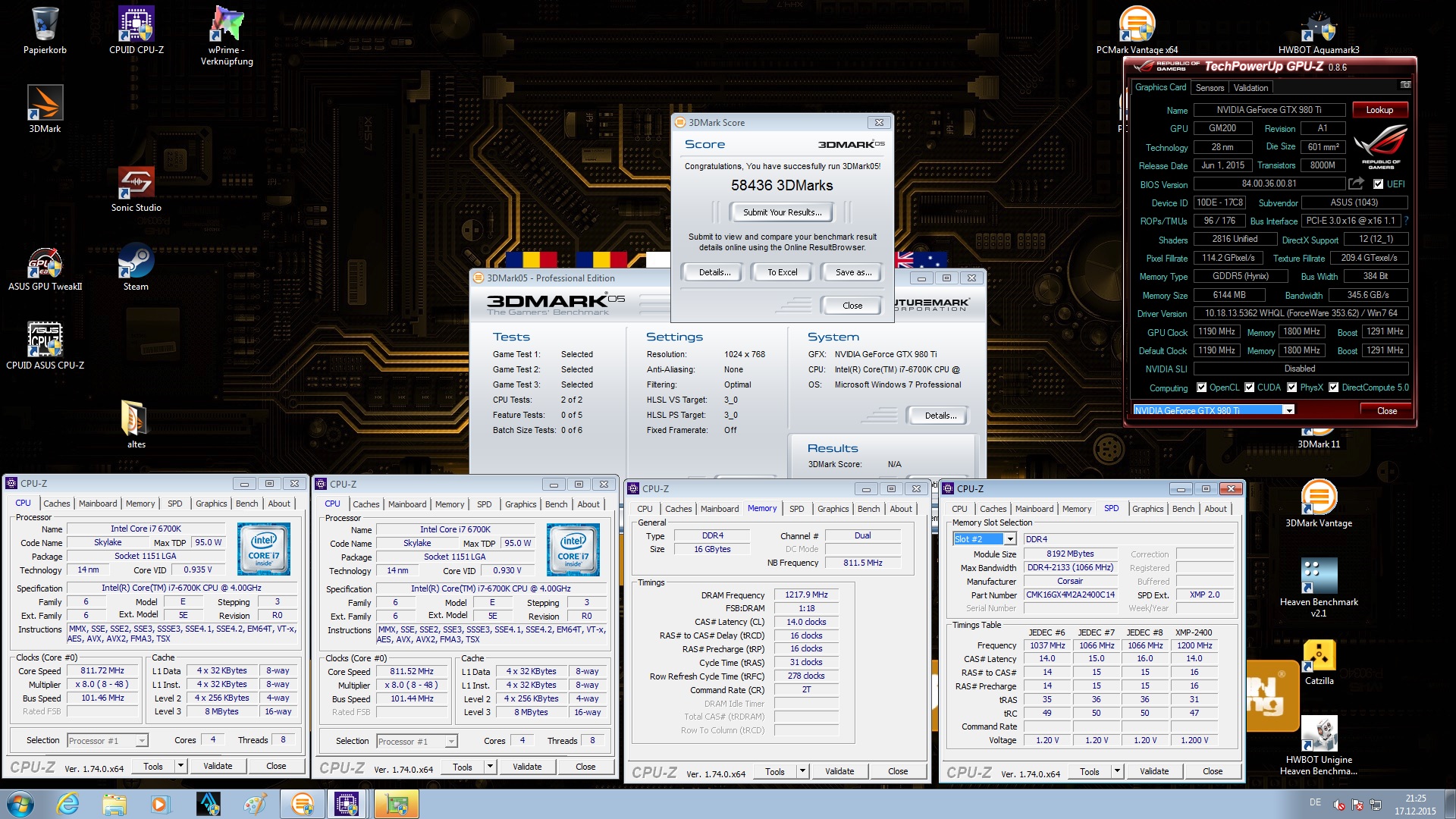Screen dimensions: 1456x819
Task: Click the Lookup button in GPU-Z
Action: click(x=1379, y=110)
